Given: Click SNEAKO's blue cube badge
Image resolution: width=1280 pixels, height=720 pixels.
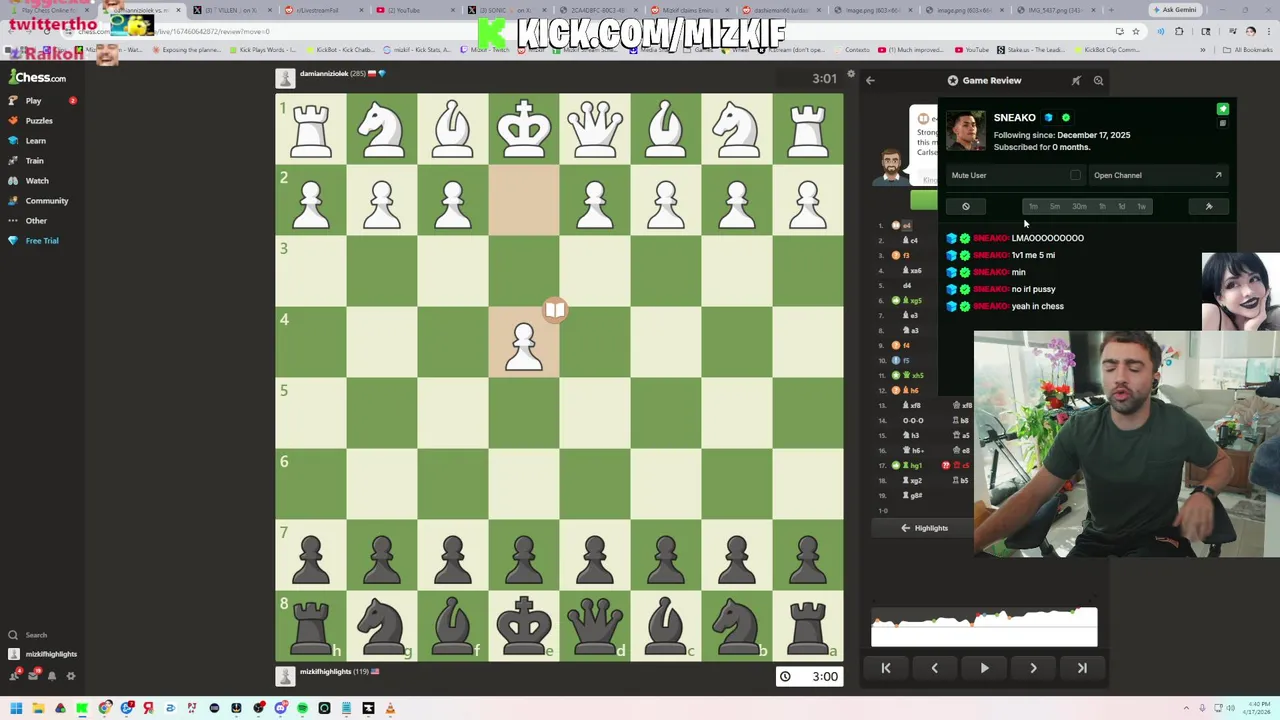Looking at the screenshot, I should coord(1048,118).
